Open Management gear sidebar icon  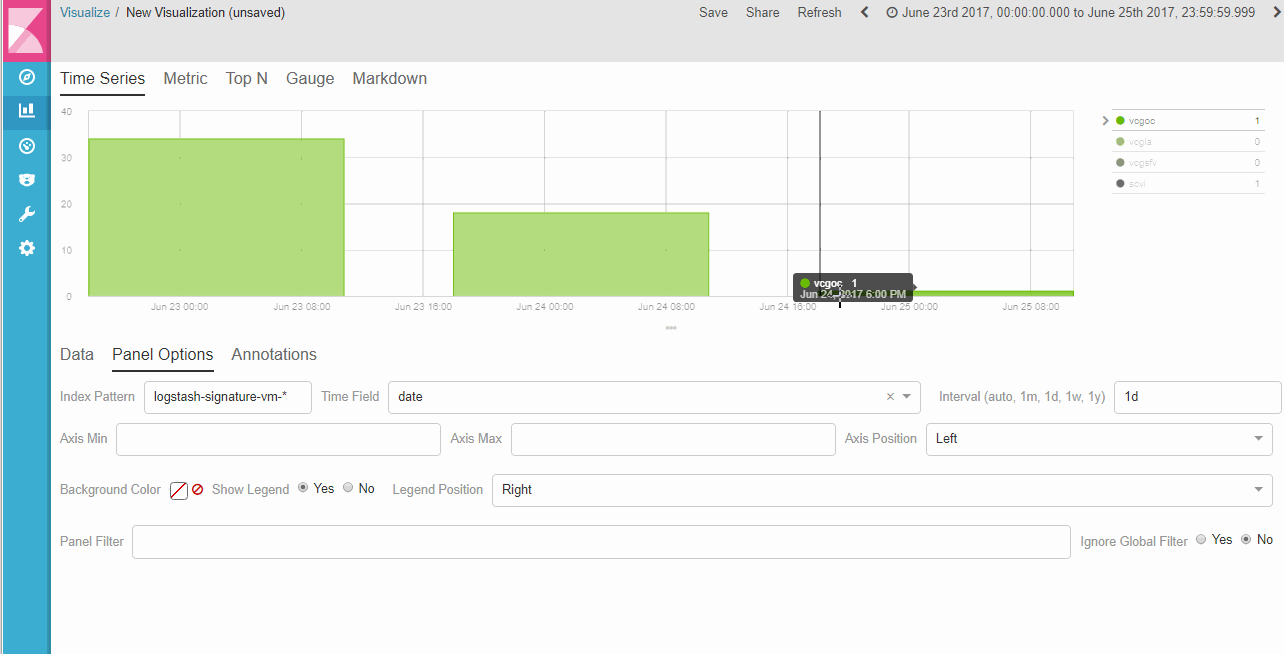click(27, 248)
